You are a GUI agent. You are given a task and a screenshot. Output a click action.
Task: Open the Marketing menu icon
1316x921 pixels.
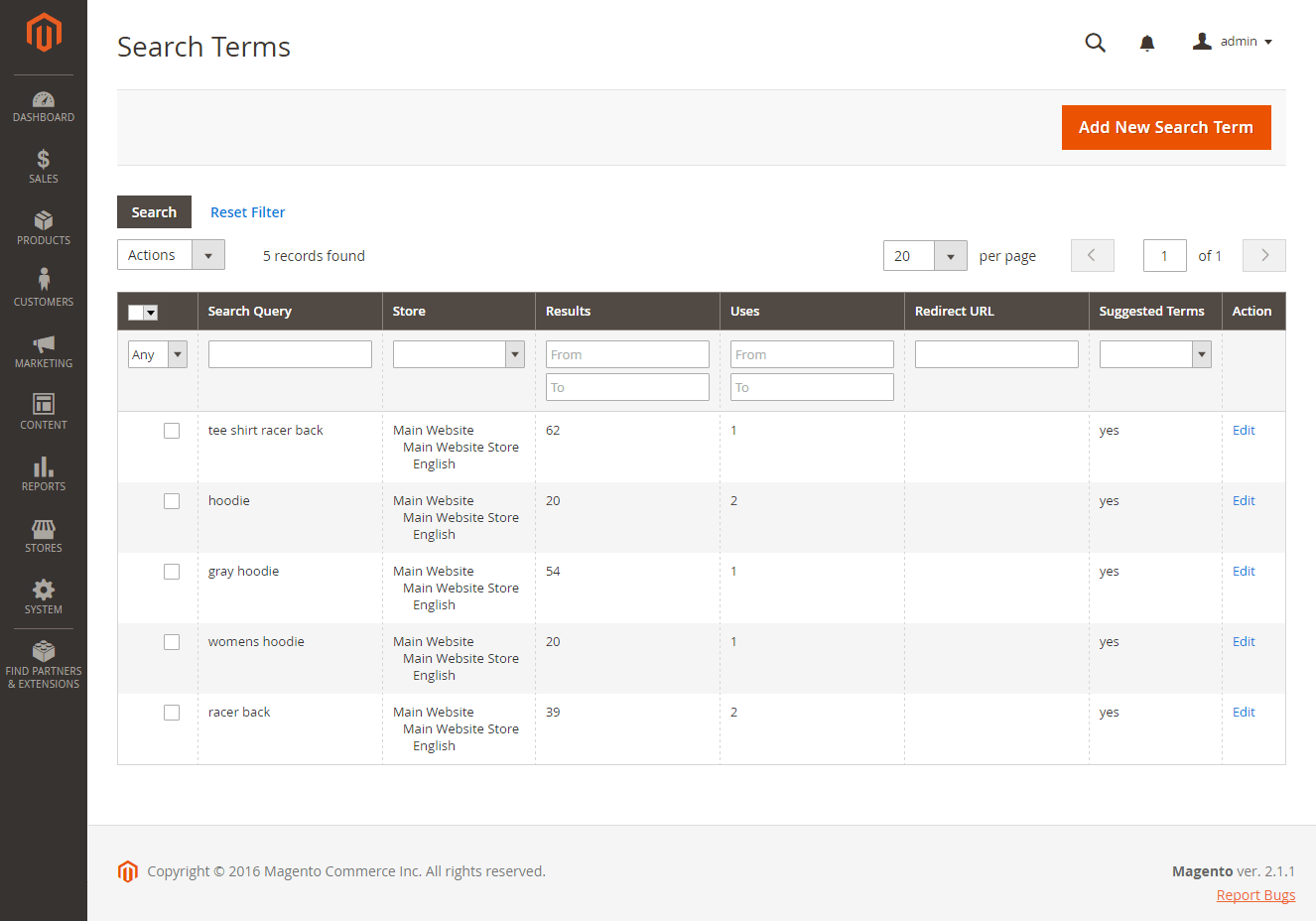(44, 348)
